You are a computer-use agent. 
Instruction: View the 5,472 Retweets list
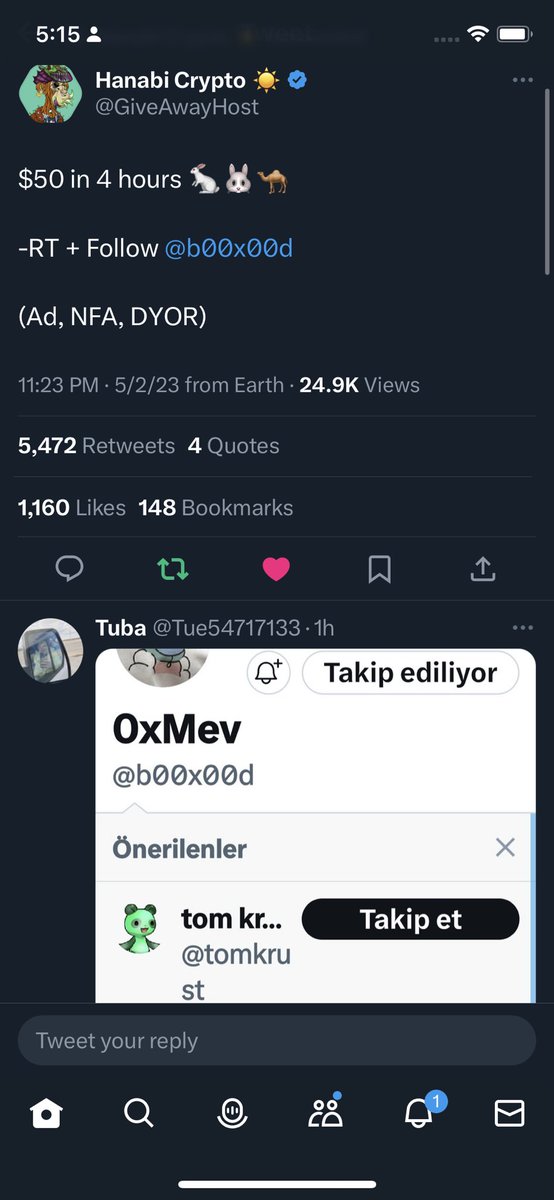tap(96, 446)
